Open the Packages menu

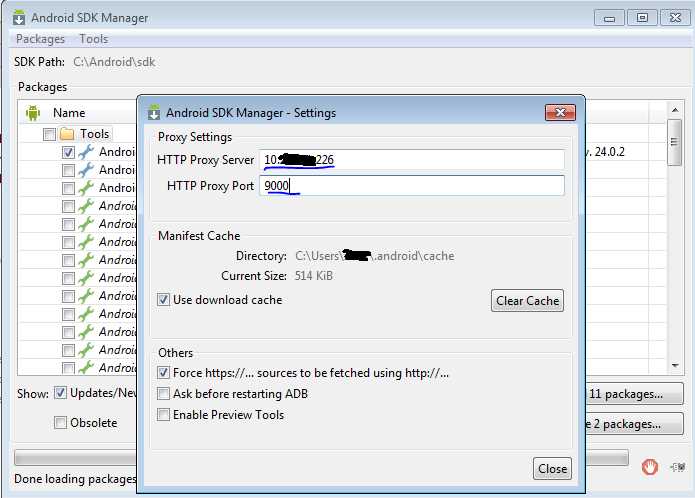[40, 39]
